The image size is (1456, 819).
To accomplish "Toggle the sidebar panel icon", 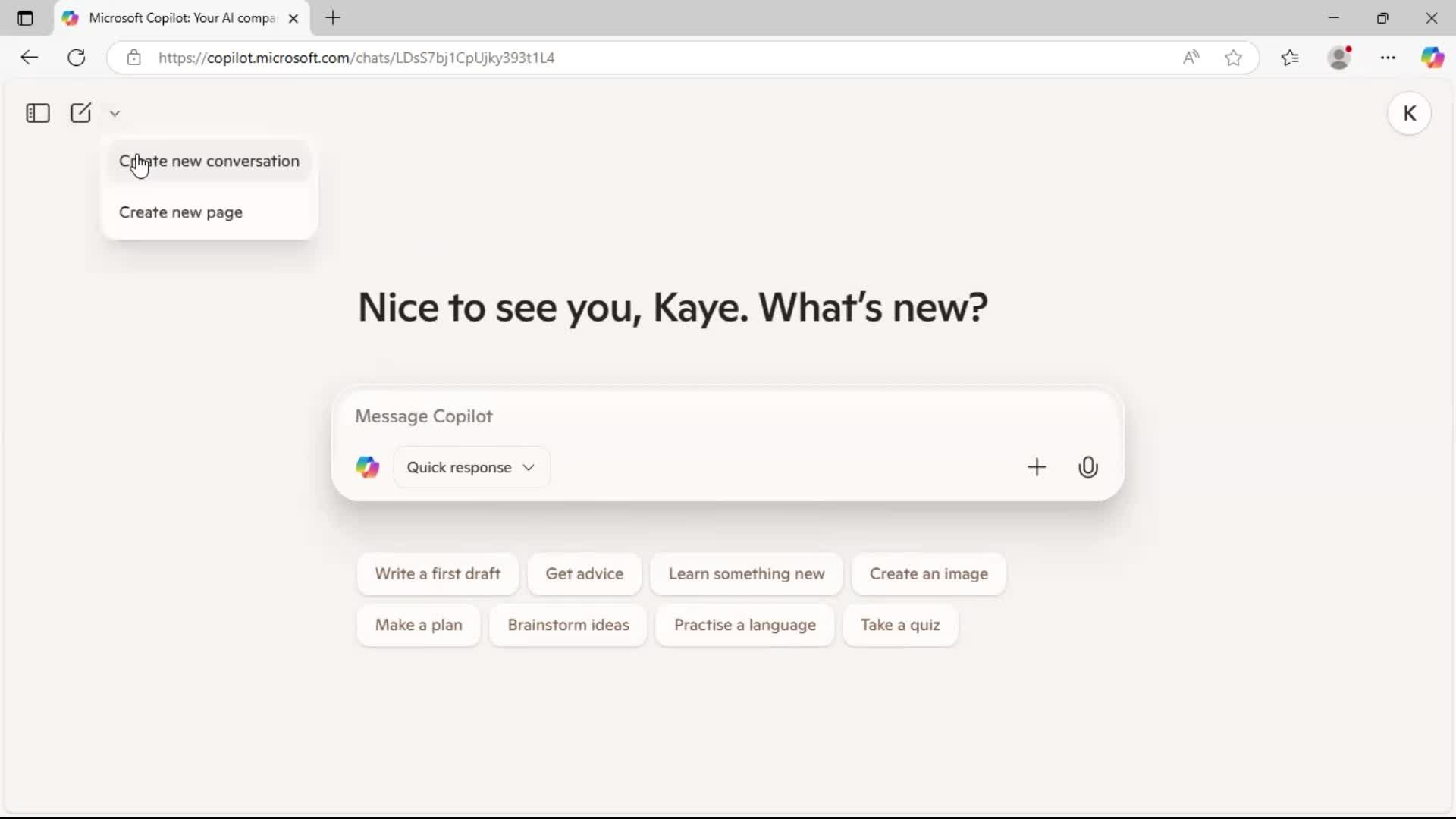I will pos(37,113).
